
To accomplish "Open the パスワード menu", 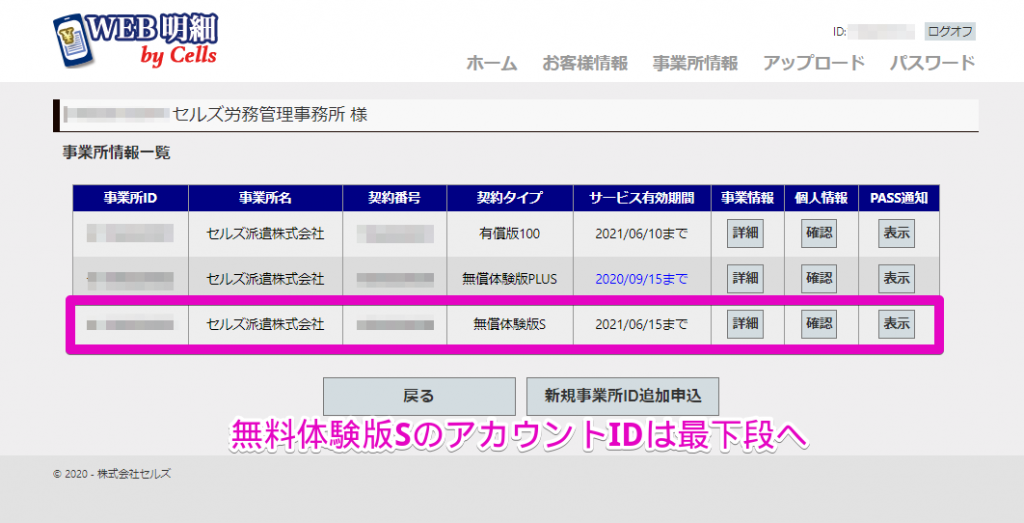I will click(933, 63).
